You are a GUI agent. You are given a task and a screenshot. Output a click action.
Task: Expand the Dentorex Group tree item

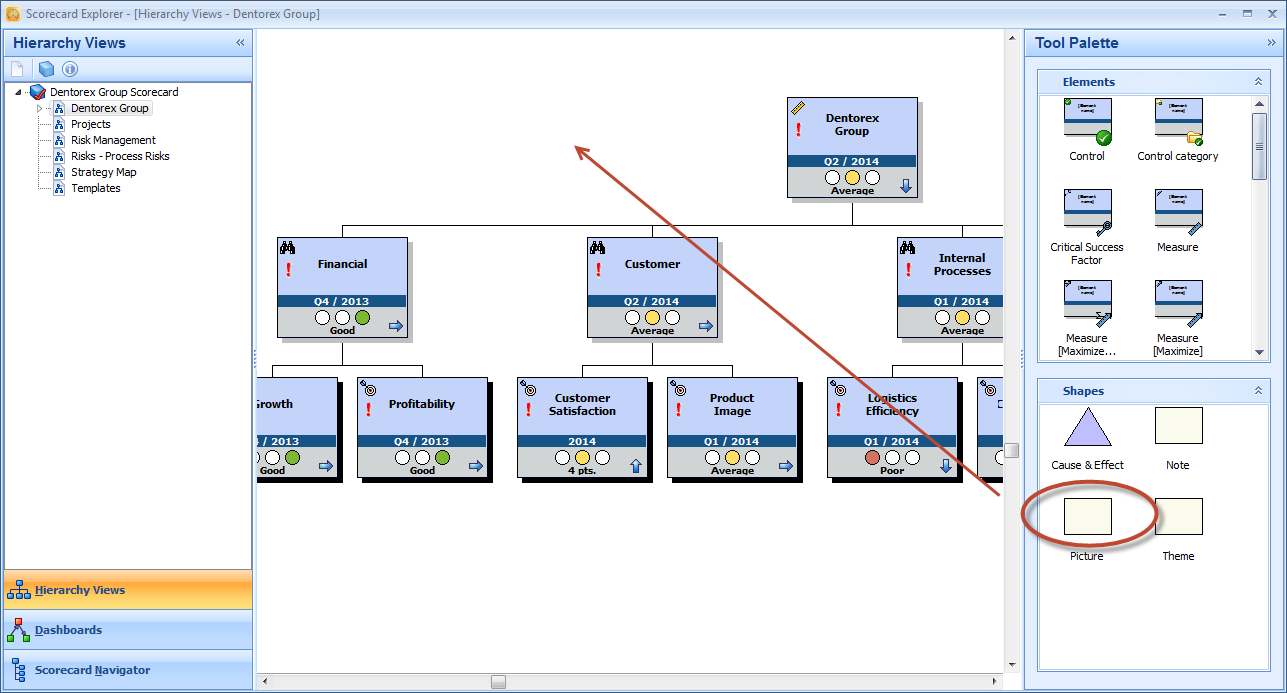[x=41, y=108]
